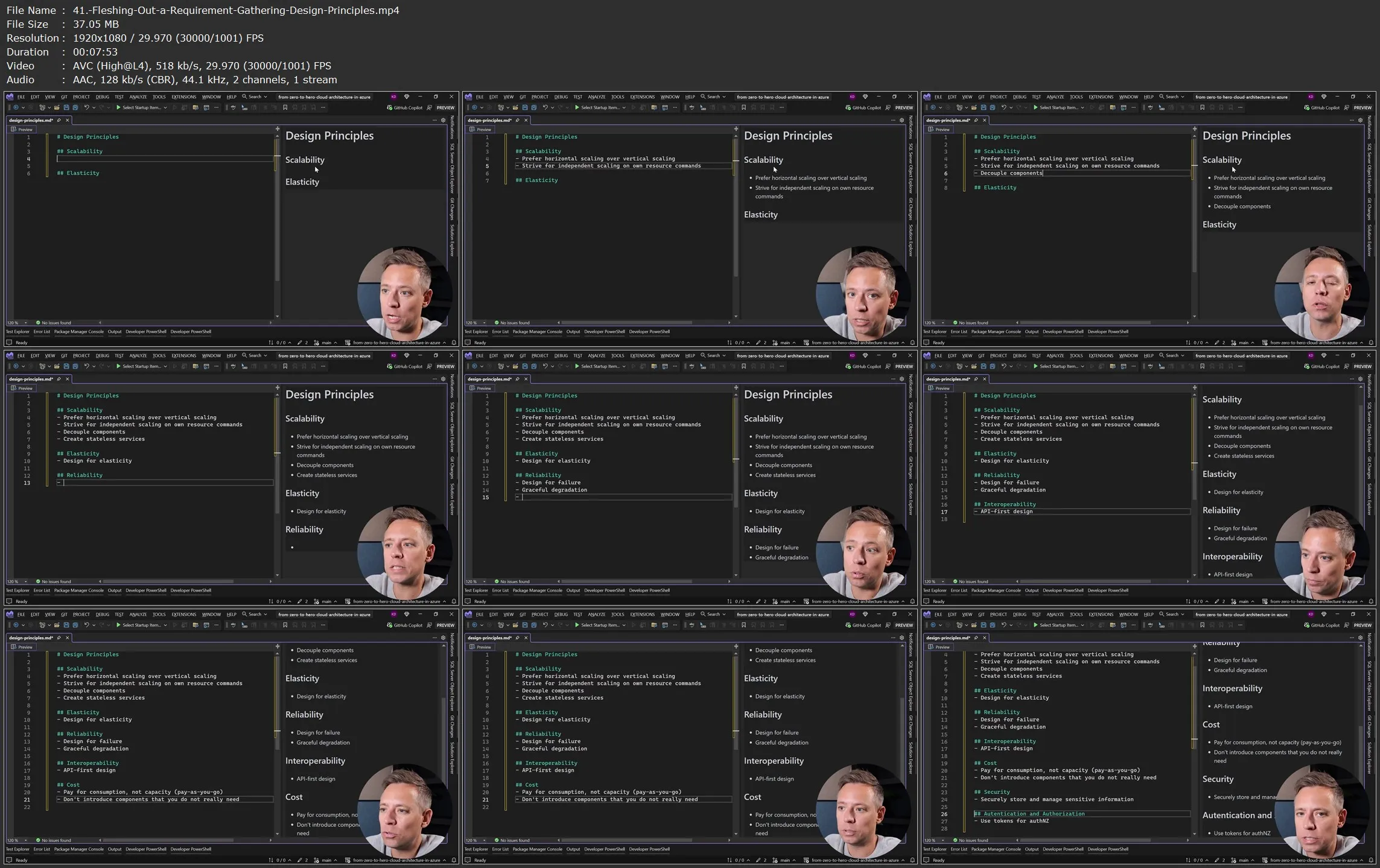This screenshot has height=868, width=1380.
Task: Open DEBUG menu in frame with 8-line editor
Action: click(1019, 97)
